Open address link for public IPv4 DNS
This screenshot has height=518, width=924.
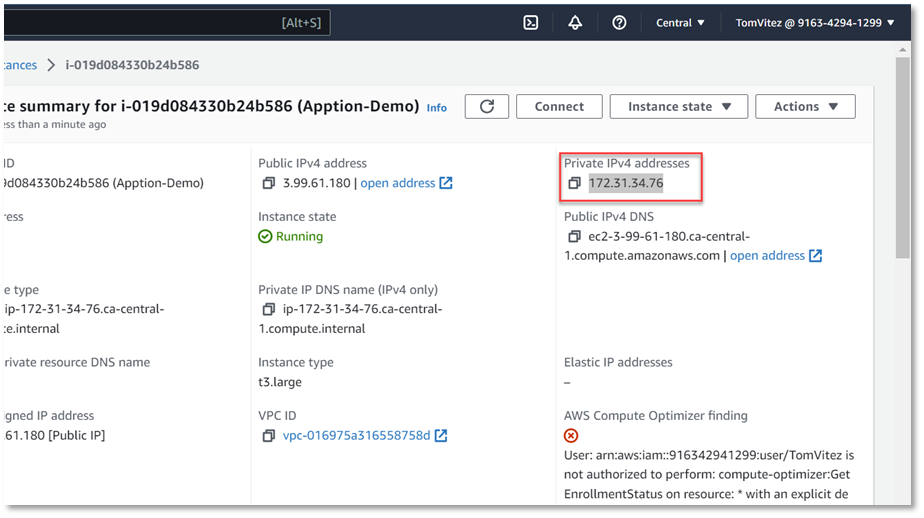[767, 256]
